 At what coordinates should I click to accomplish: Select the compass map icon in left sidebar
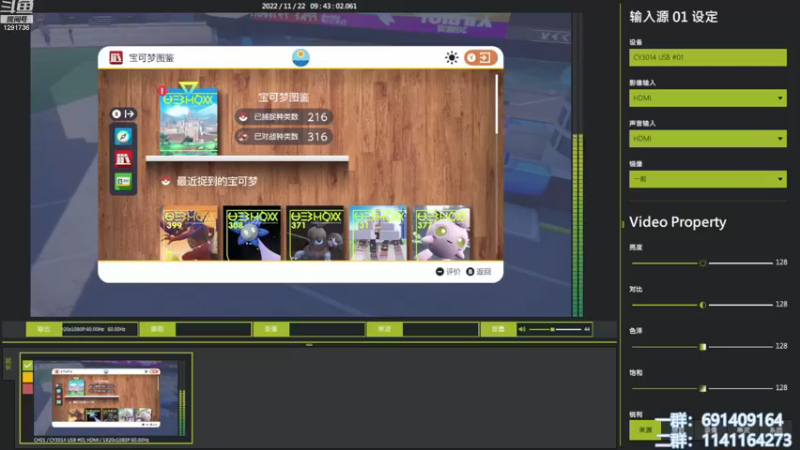[123, 136]
